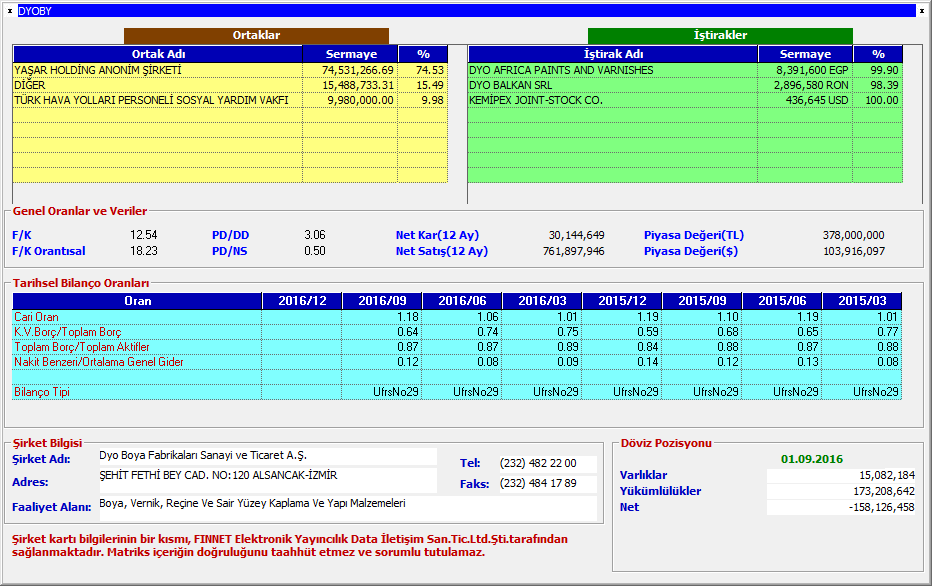Image resolution: width=932 pixels, height=586 pixels.
Task: Click the Net Satış value 761,897,946
Action: click(x=574, y=251)
